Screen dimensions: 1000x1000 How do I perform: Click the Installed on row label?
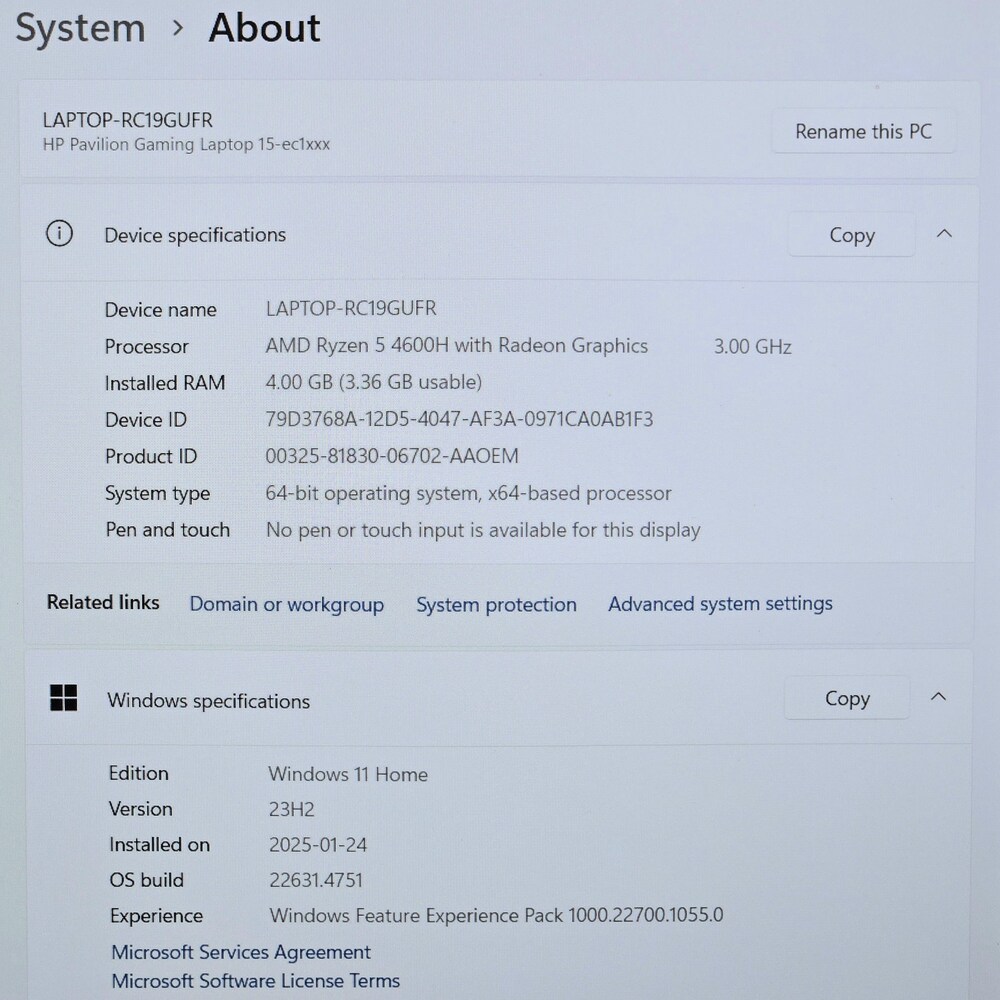[159, 844]
